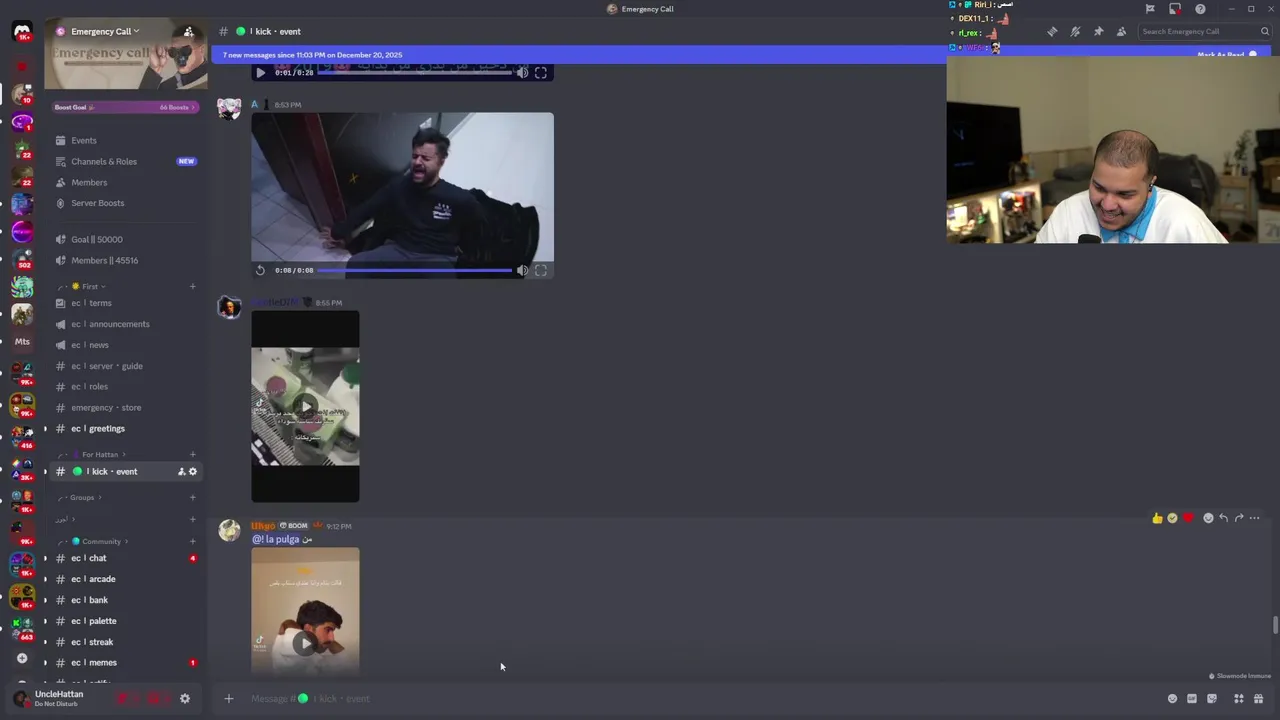Expand threads arrow for ec bank
Viewport: 1280px width, 720px height.
(x=44, y=600)
